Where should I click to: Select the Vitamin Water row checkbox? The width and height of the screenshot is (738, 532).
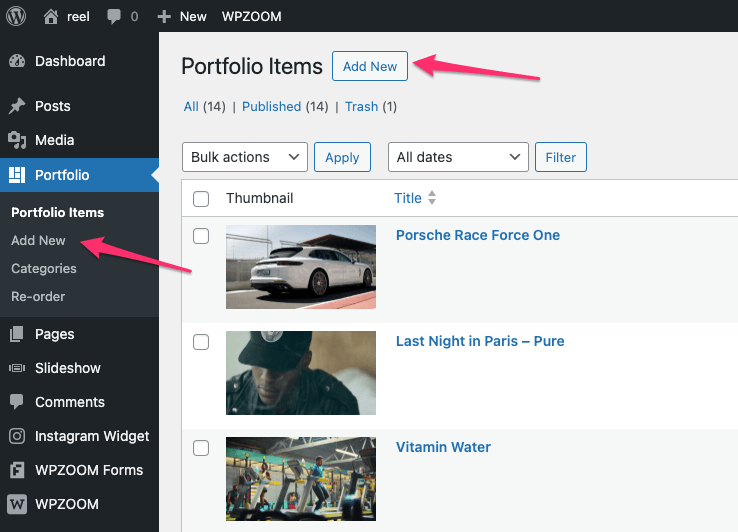click(x=201, y=448)
